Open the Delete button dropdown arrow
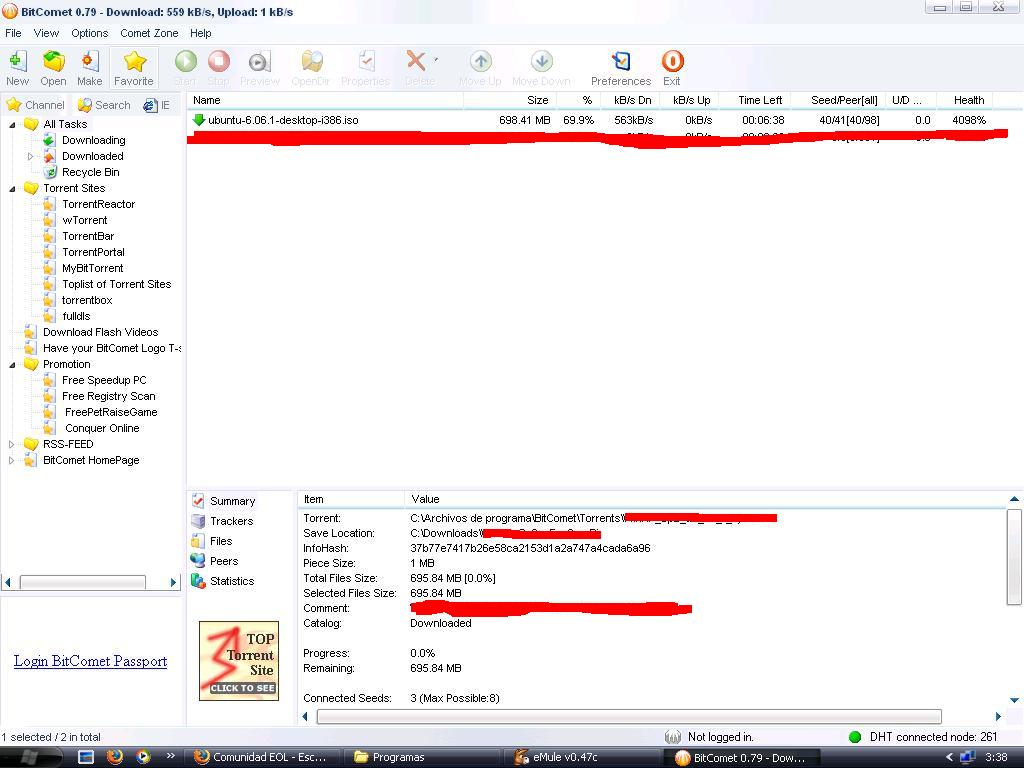The width and height of the screenshot is (1024, 768). [436, 60]
